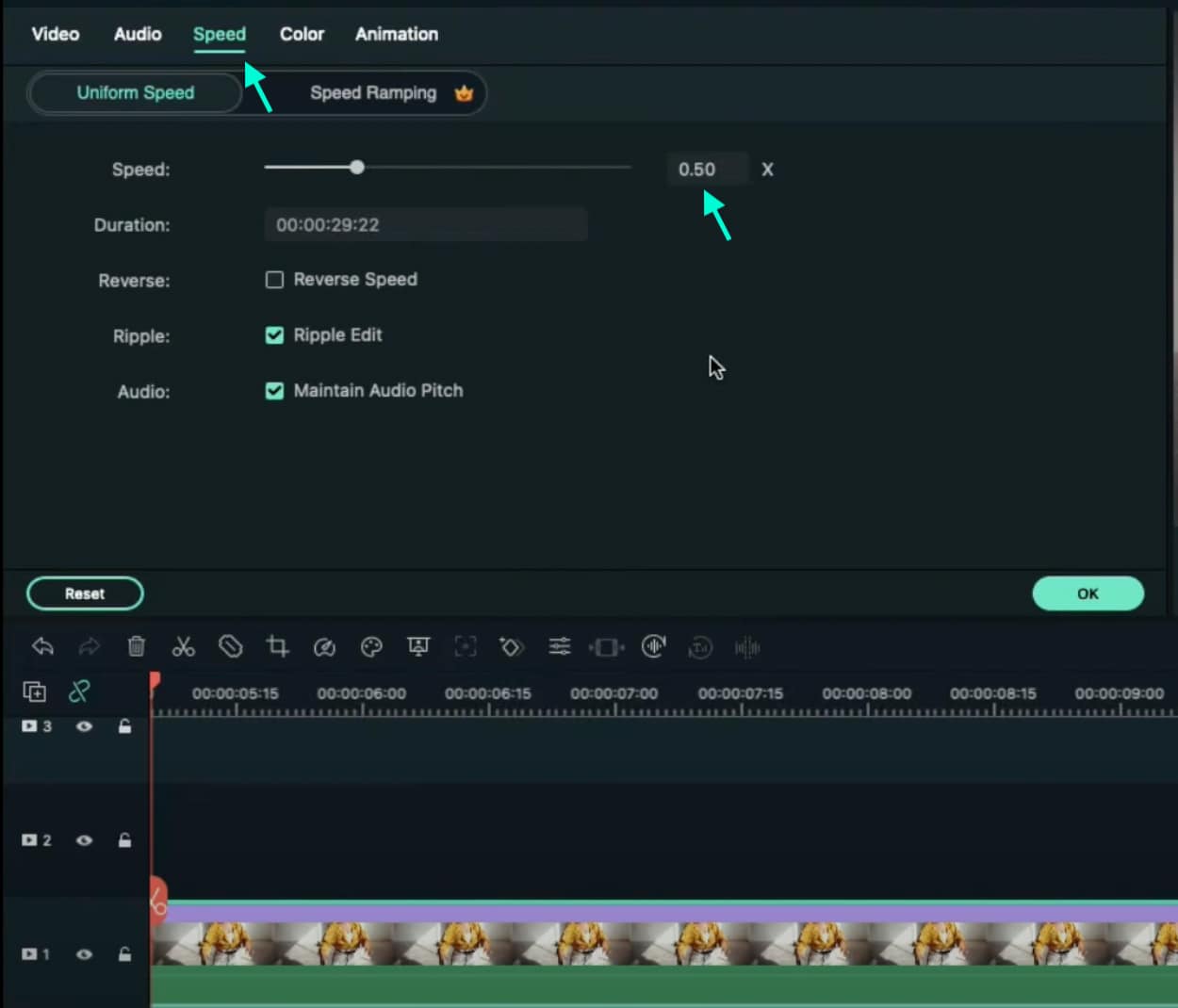The image size is (1178, 1008).
Task: Click the zoom-to-fit timeline icon
Action: (606, 647)
